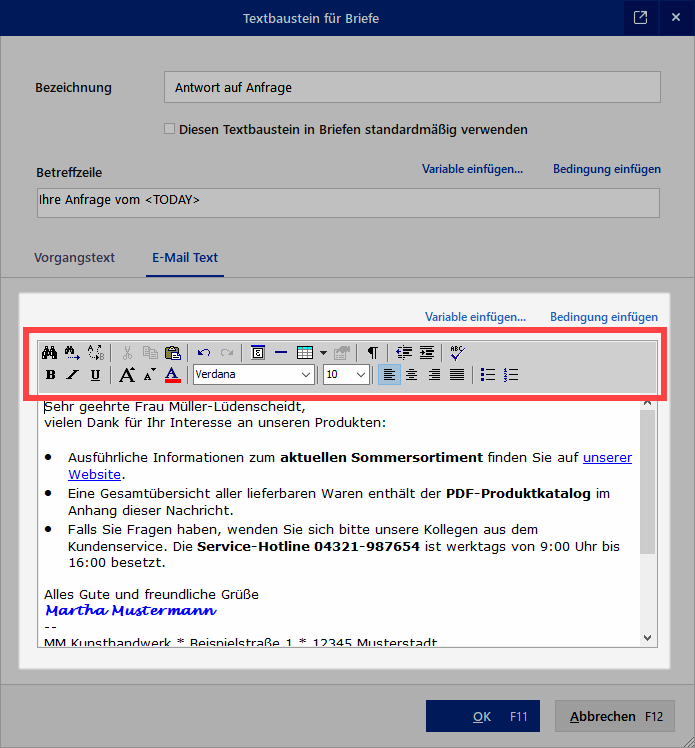Open the font color picker
This screenshot has height=748, width=695.
click(x=172, y=375)
